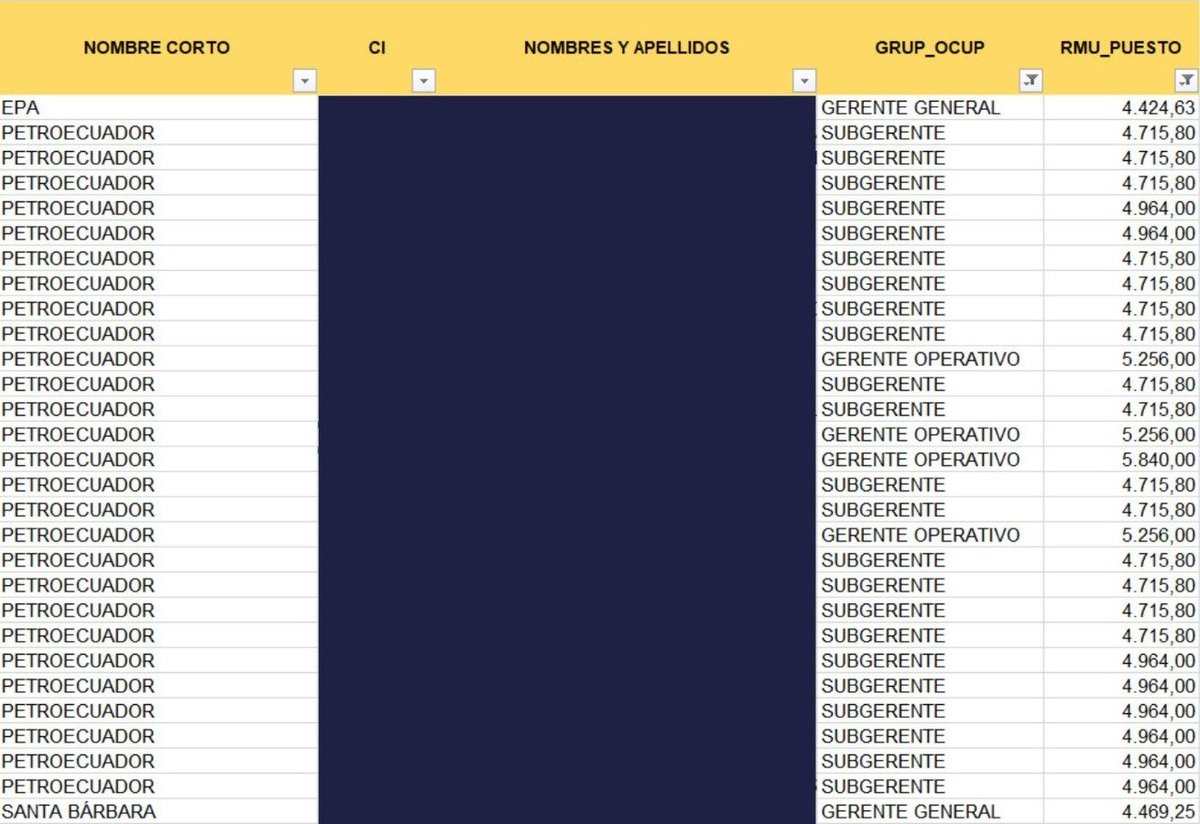This screenshot has width=1200, height=824.
Task: Select the GERENTE GENERAL cell in EPA row
Action: 930,108
